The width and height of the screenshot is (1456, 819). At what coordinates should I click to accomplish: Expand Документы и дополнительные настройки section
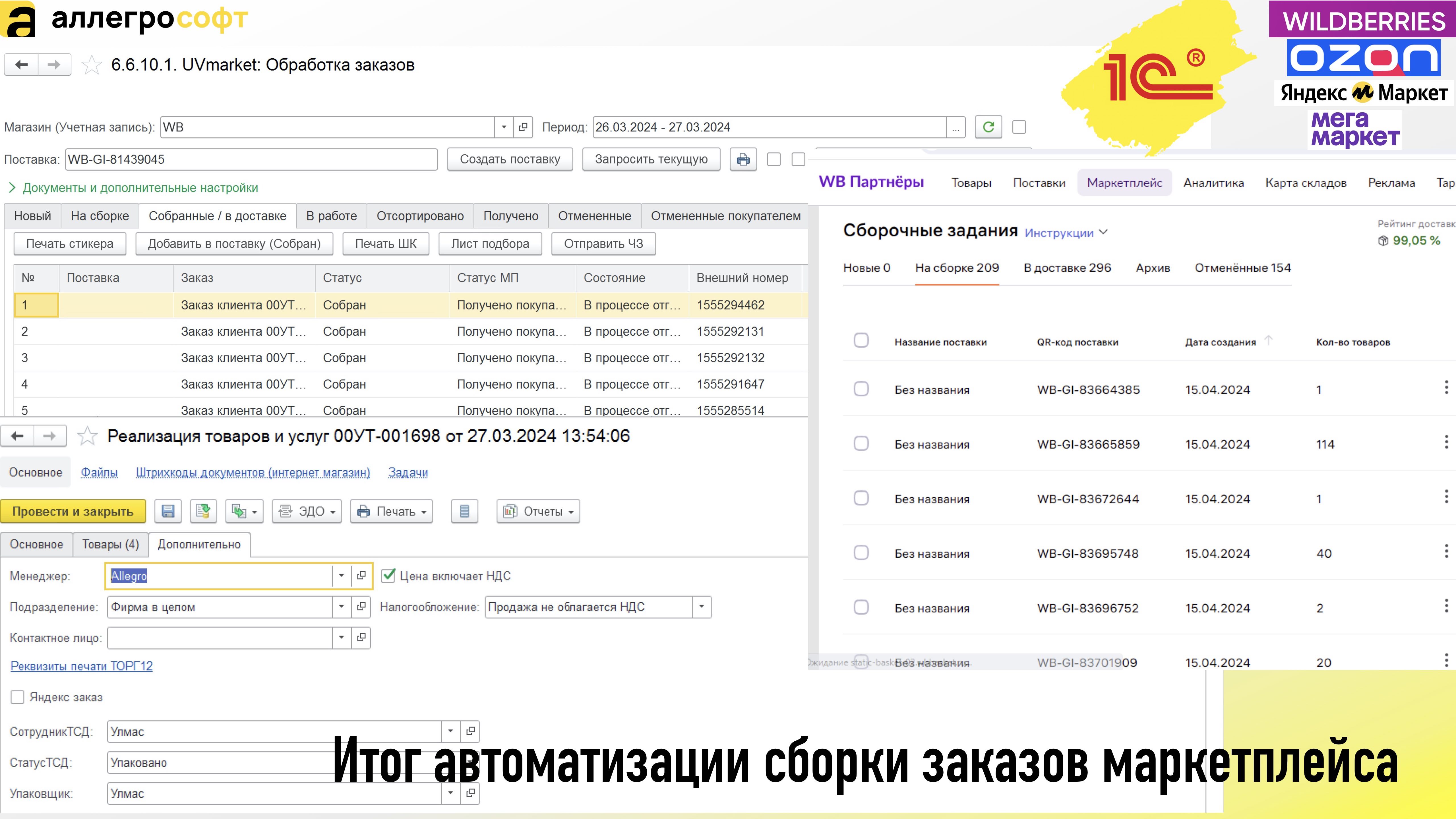(x=133, y=188)
